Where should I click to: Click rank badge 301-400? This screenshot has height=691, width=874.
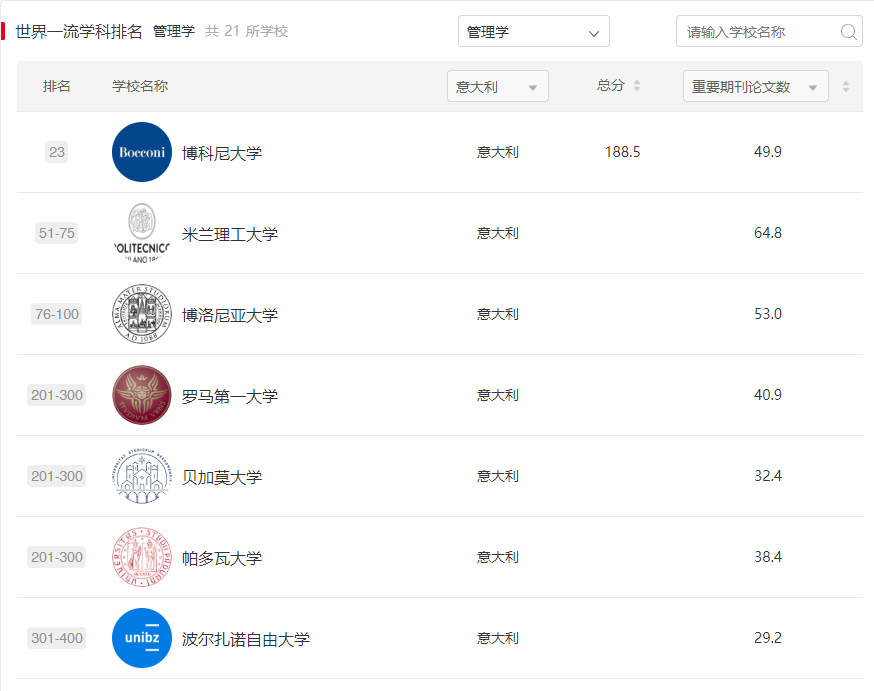point(57,638)
